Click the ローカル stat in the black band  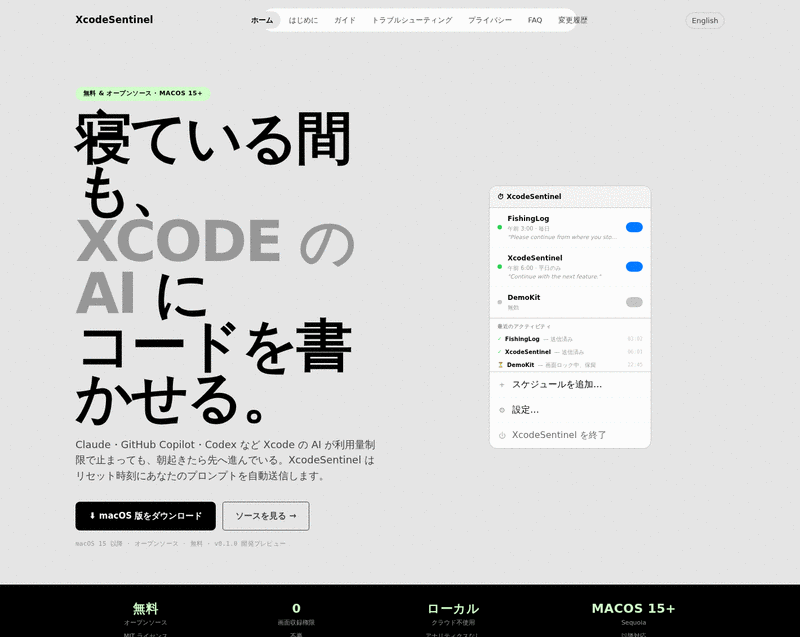click(453, 608)
